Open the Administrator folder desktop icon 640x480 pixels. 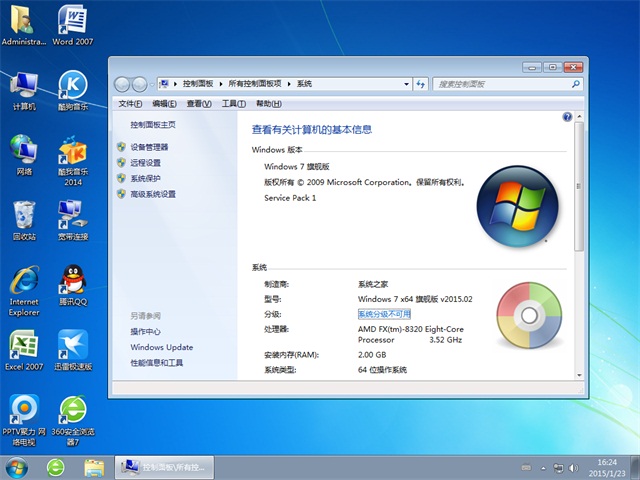(24, 24)
